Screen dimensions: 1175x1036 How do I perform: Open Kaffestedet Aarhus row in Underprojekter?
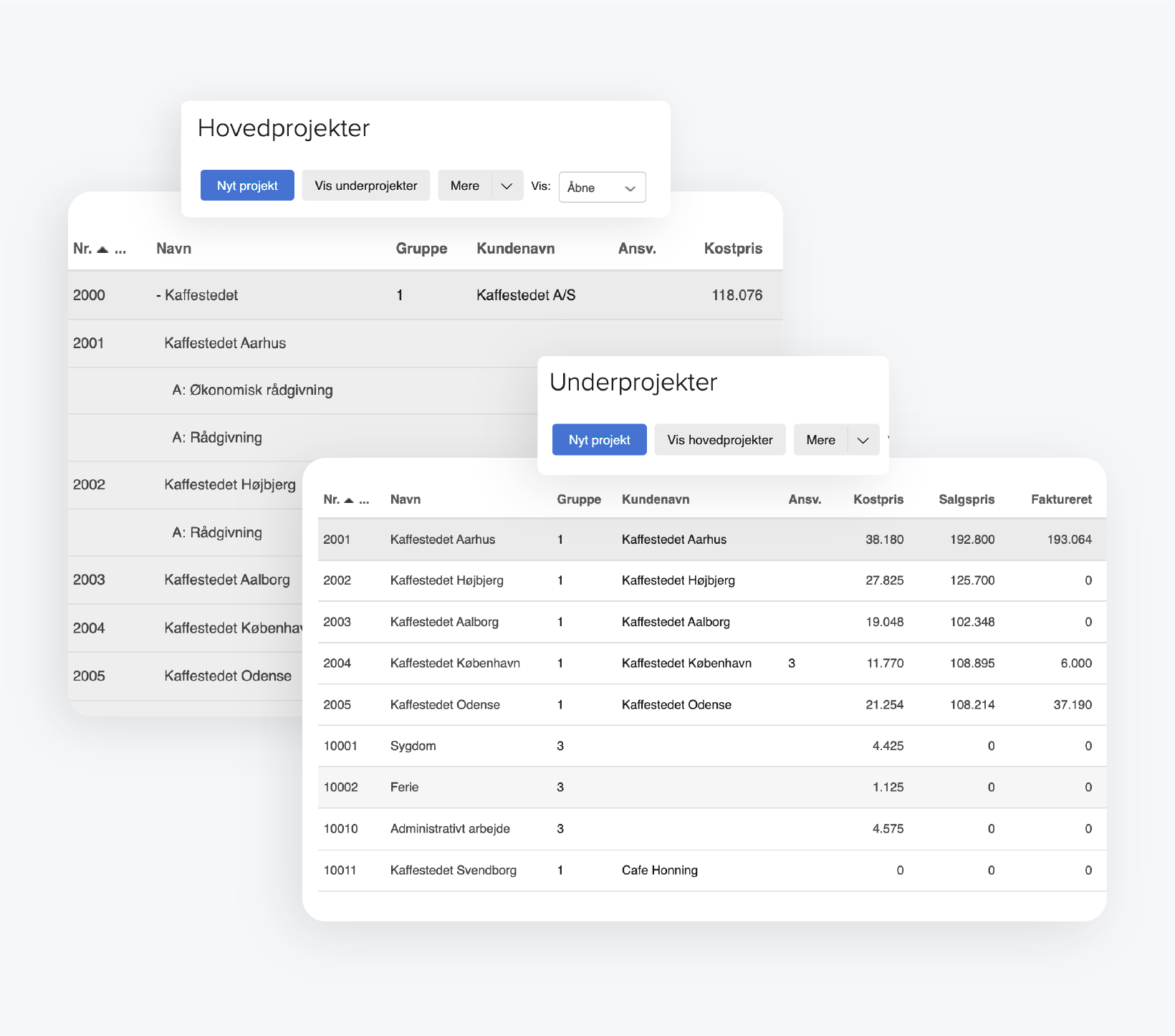tap(712, 539)
